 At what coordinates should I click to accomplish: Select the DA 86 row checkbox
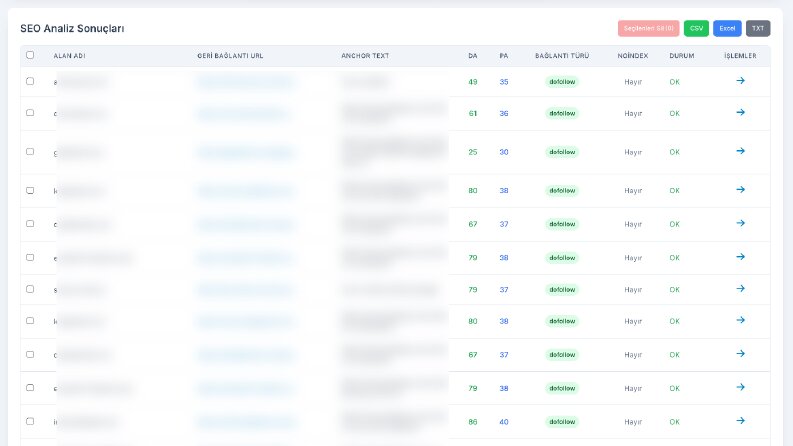point(30,421)
